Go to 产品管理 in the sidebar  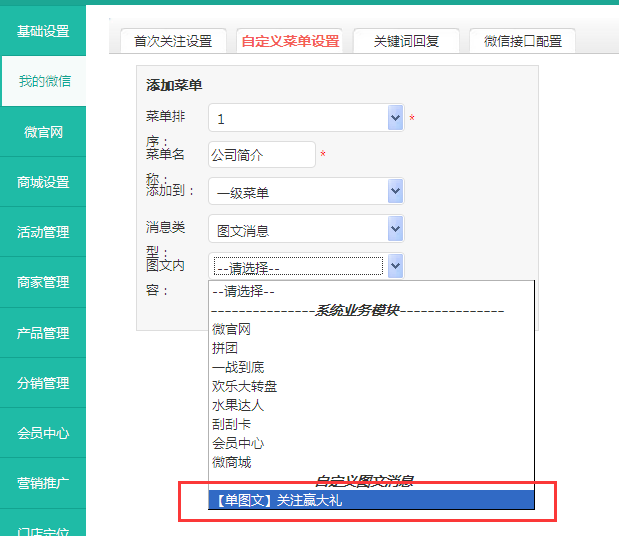point(43,333)
